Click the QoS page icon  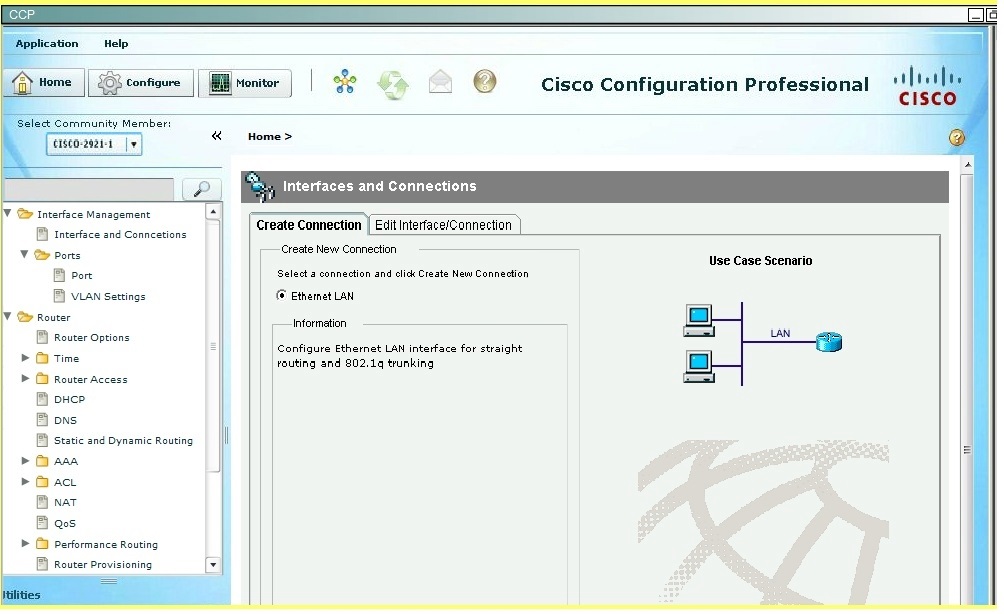pos(42,523)
